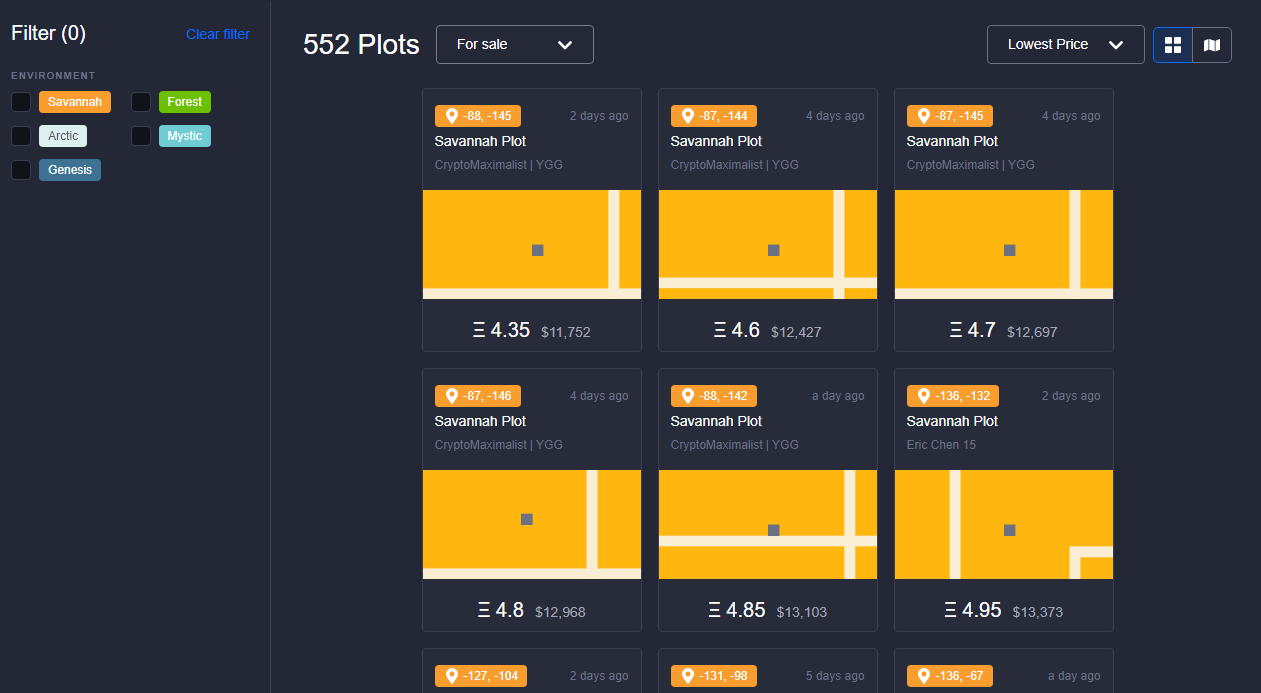The width and height of the screenshot is (1261, 693).
Task: Click Savannah Plot title at -136, -132
Action: [952, 421]
